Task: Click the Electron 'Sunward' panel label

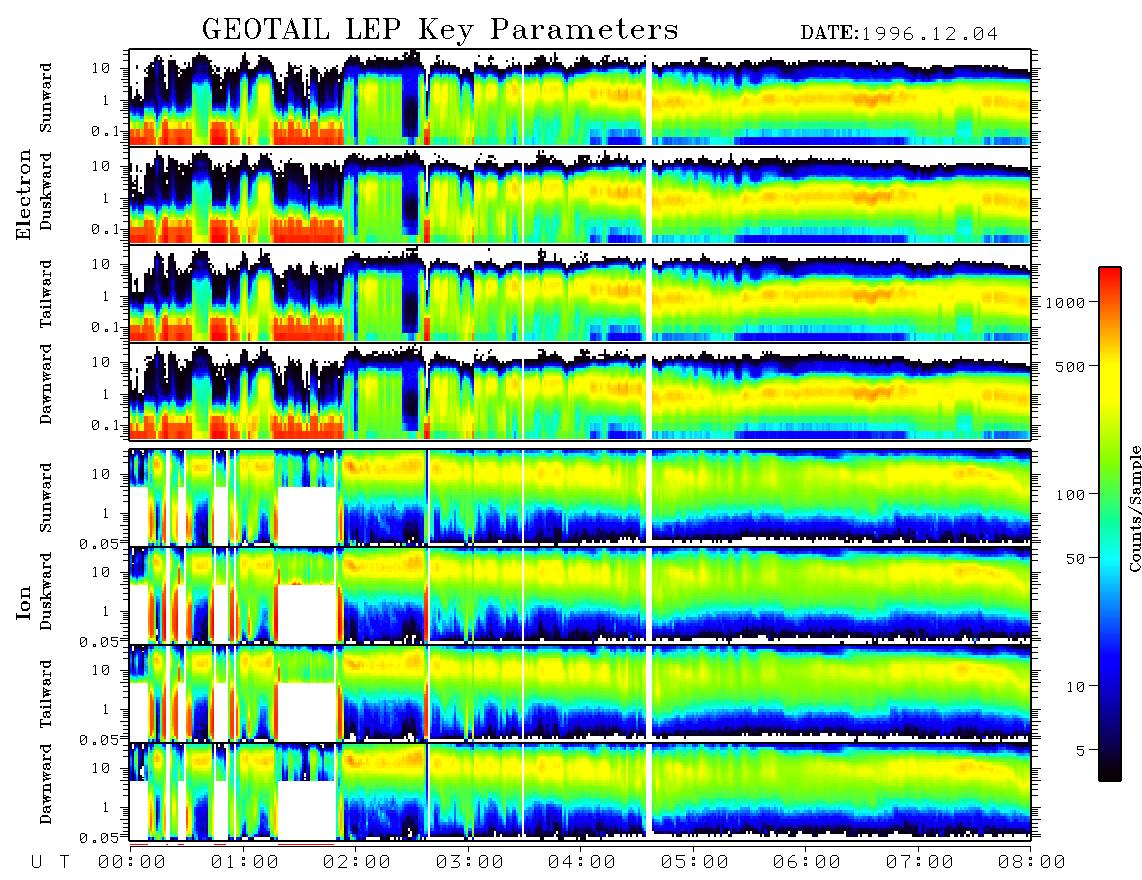Action: [x=45, y=98]
